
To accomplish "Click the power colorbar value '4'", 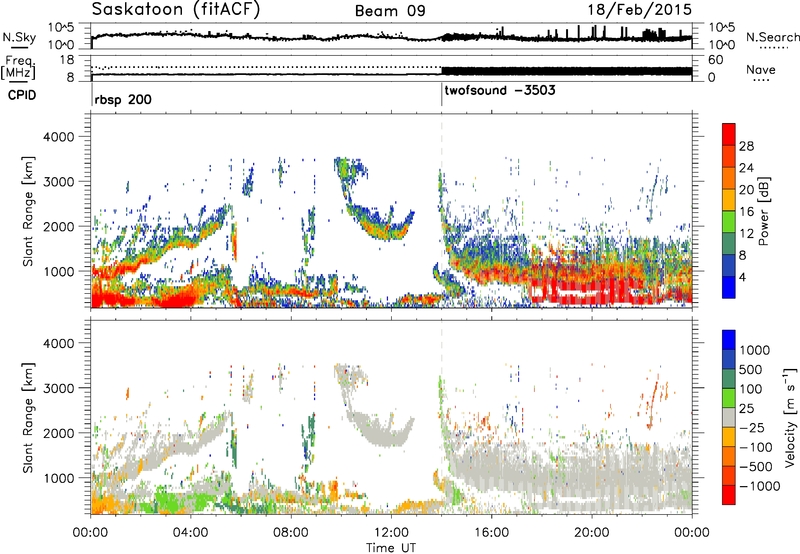I will (x=743, y=278).
